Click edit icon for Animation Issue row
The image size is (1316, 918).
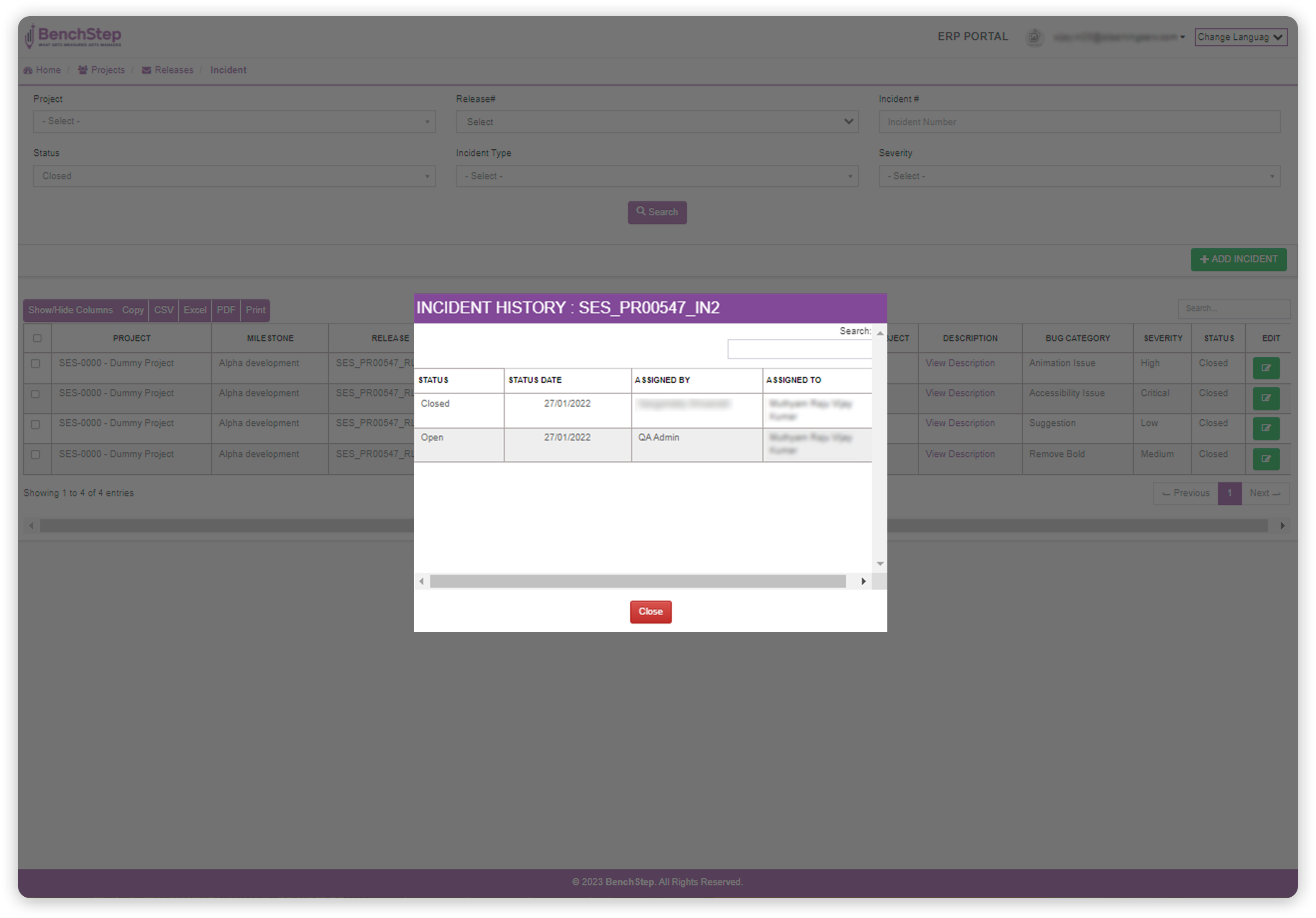(x=1266, y=368)
